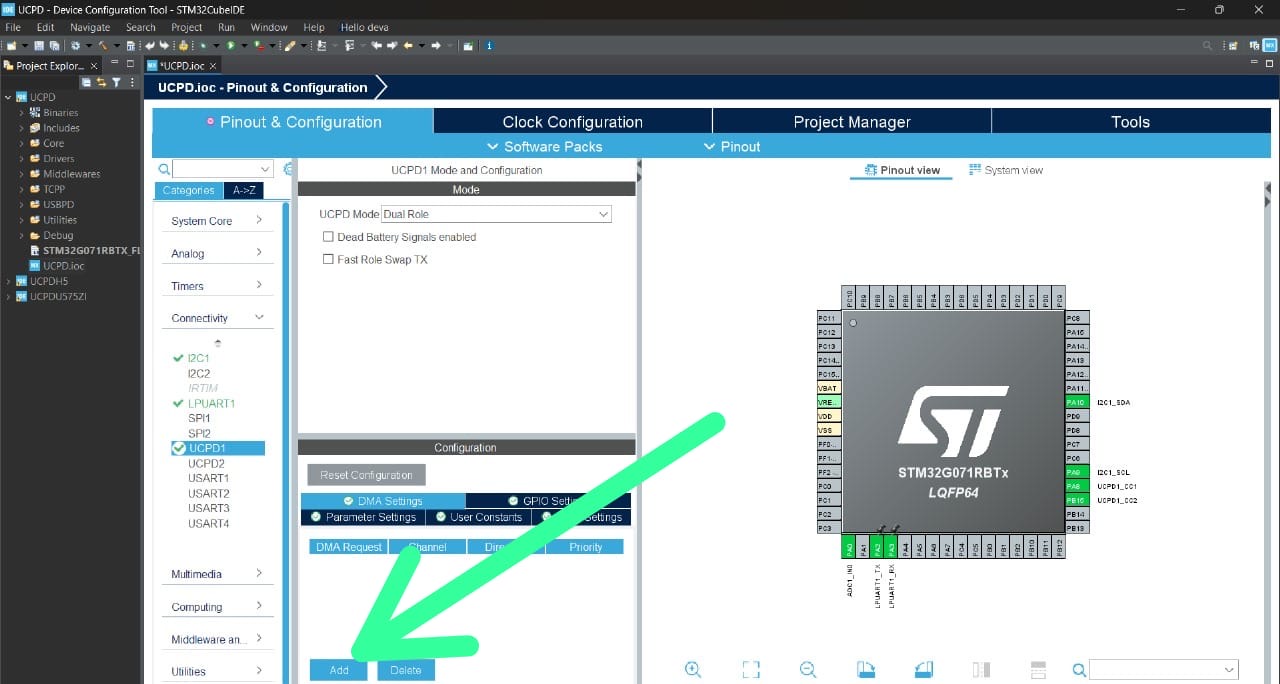The image size is (1280, 684).
Task: Rotate the chip clockwise
Action: pyautogui.click(x=865, y=669)
